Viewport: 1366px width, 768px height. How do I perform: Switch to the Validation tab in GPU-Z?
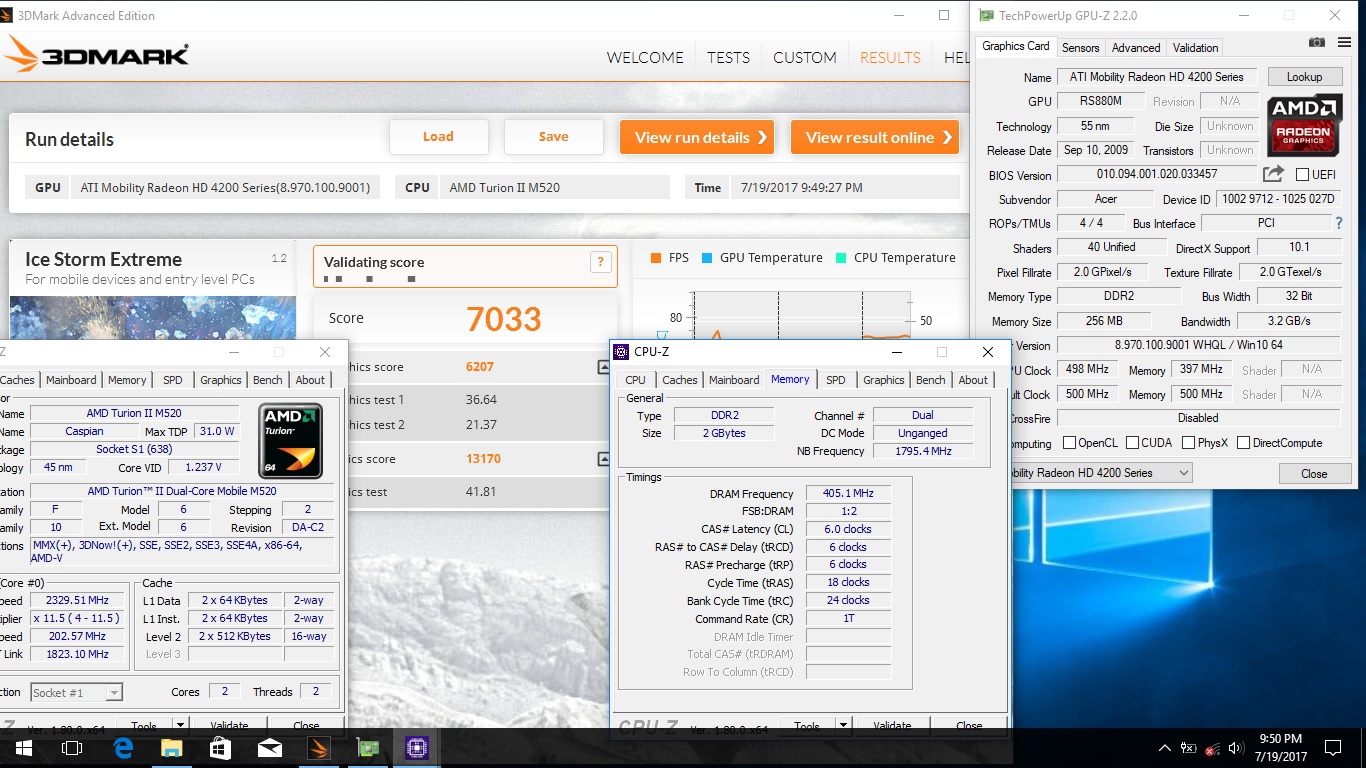[1195, 48]
